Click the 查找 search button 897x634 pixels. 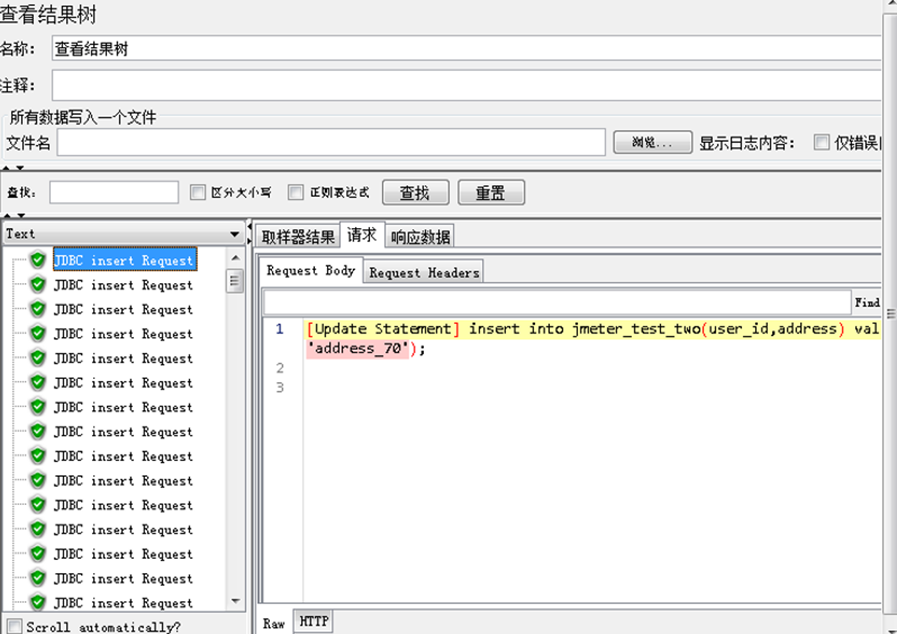coord(415,193)
